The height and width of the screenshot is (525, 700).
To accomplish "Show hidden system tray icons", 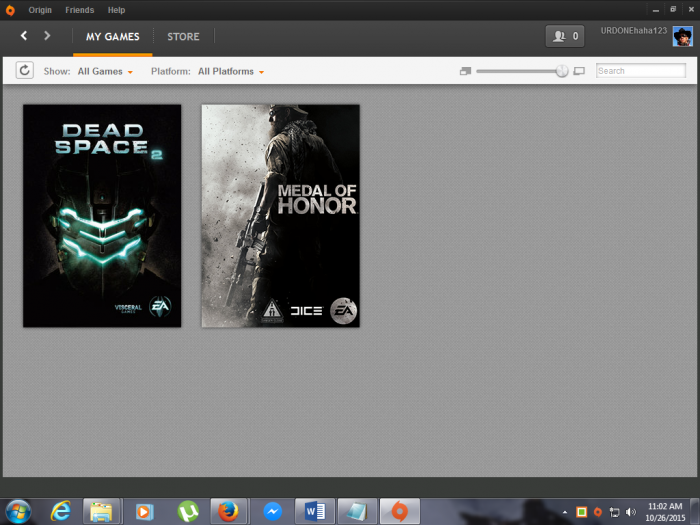I will 565,512.
